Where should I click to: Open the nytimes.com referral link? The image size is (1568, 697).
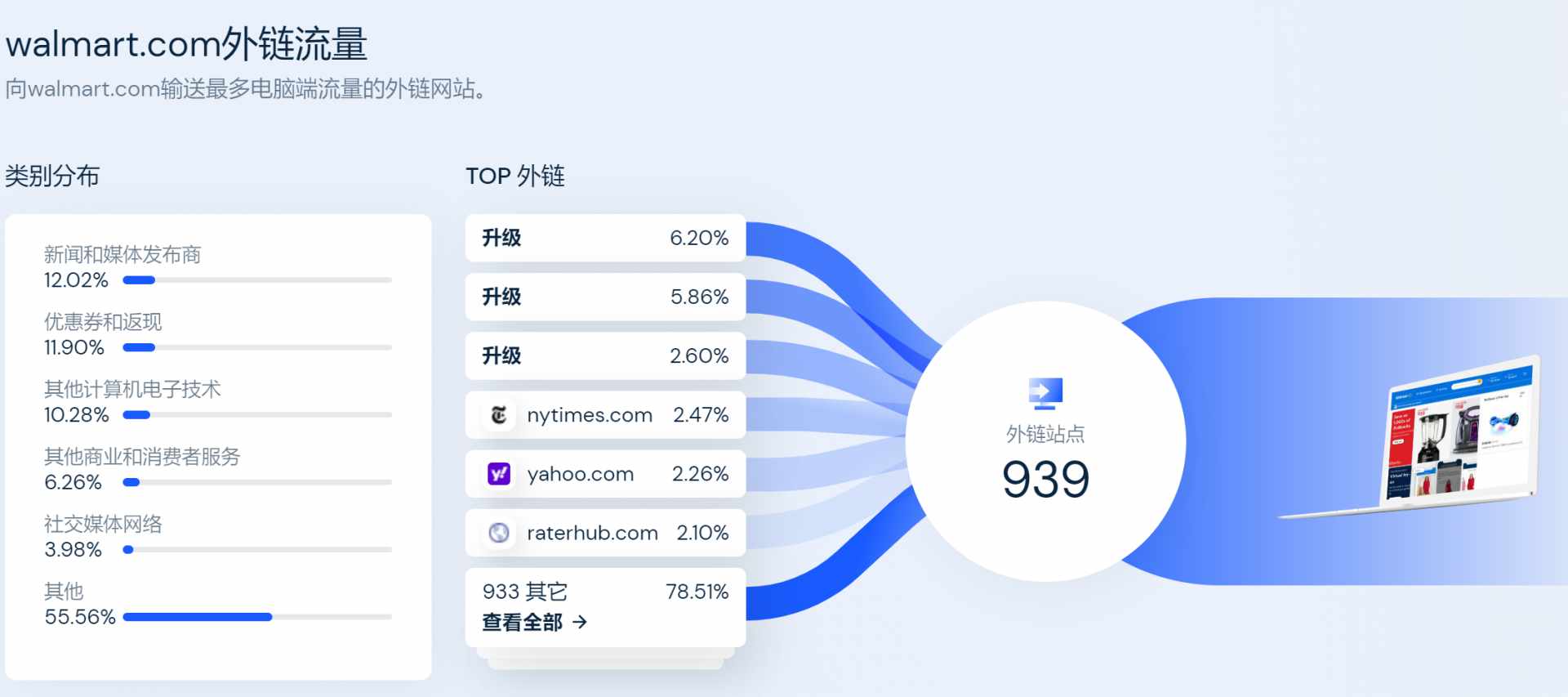click(x=590, y=415)
